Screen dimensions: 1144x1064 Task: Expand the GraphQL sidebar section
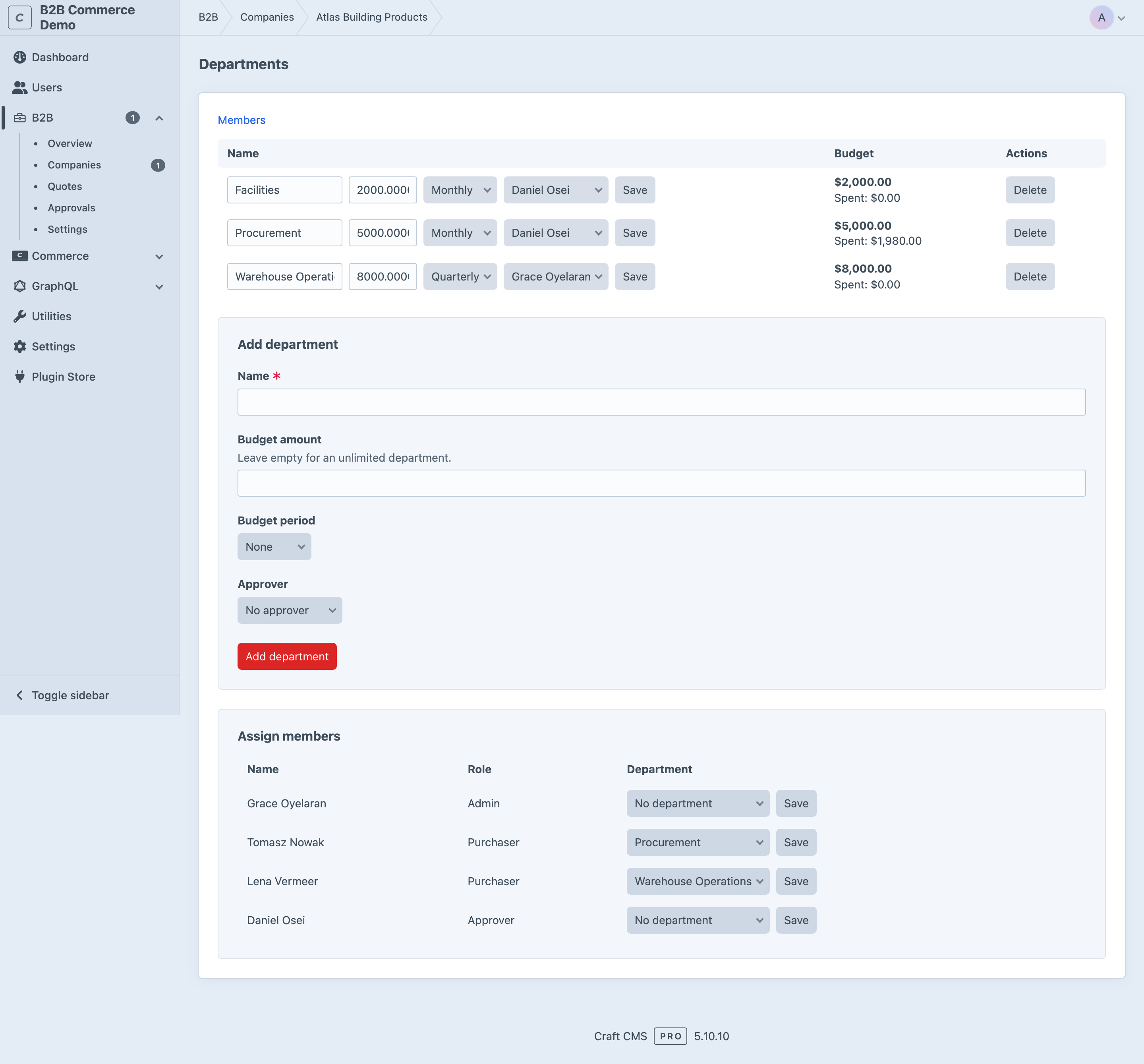(x=159, y=286)
